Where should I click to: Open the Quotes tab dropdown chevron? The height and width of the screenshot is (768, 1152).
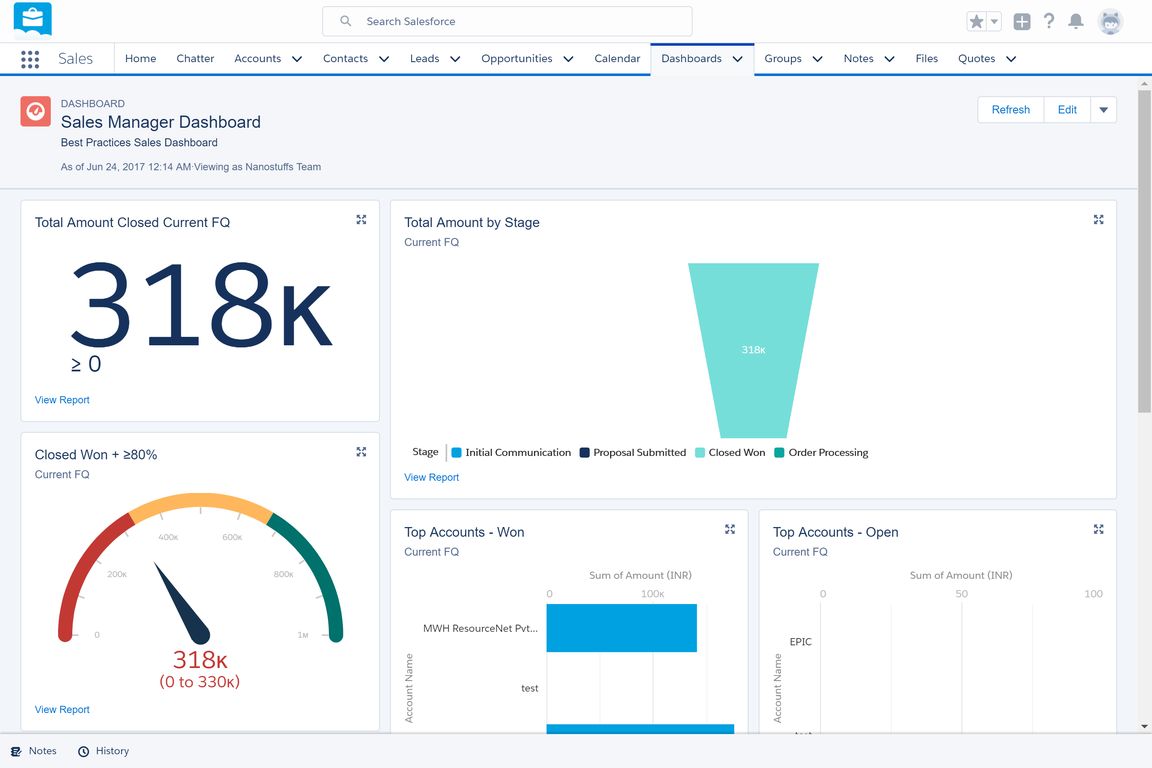(x=1011, y=59)
